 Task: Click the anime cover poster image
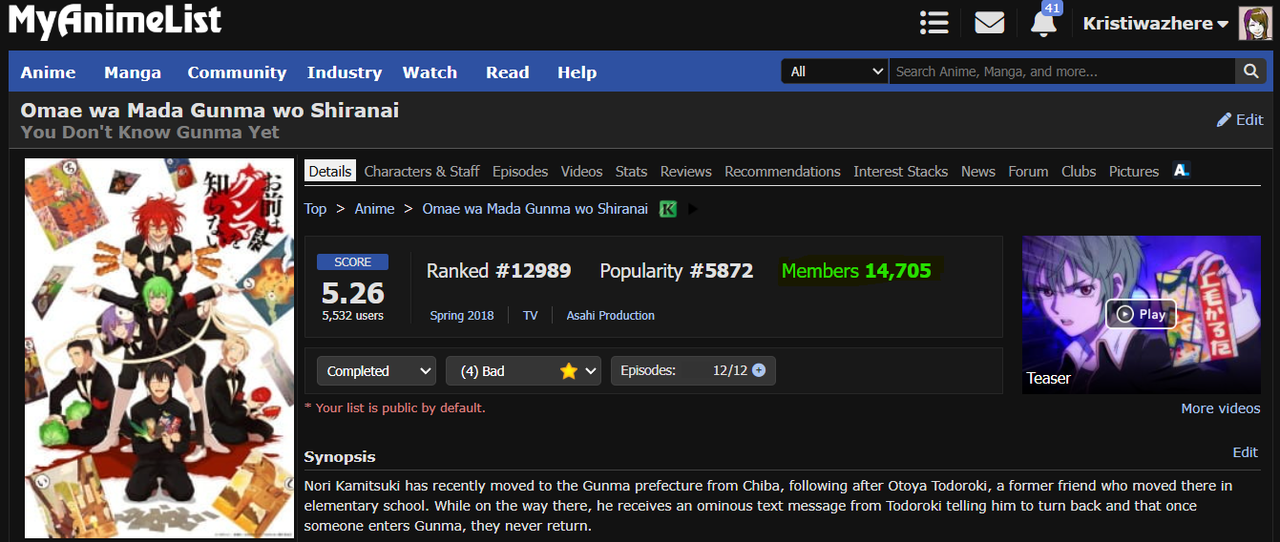pyautogui.click(x=159, y=347)
